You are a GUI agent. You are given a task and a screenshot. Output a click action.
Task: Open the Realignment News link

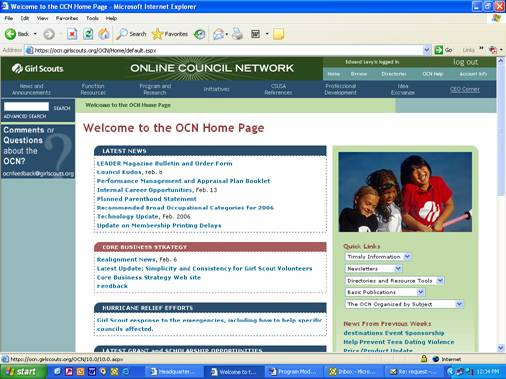126,259
